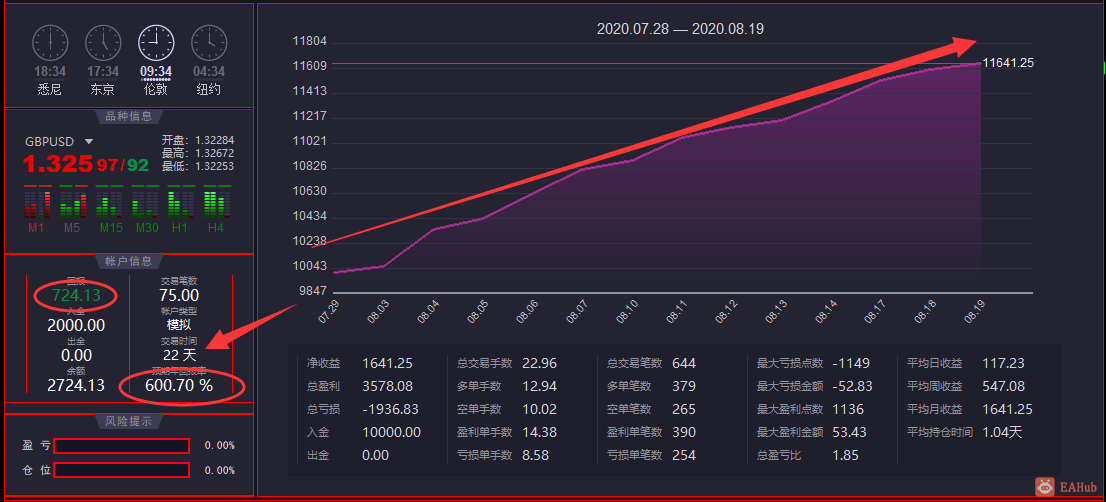Click the 11641.25 end value label

1008,63
